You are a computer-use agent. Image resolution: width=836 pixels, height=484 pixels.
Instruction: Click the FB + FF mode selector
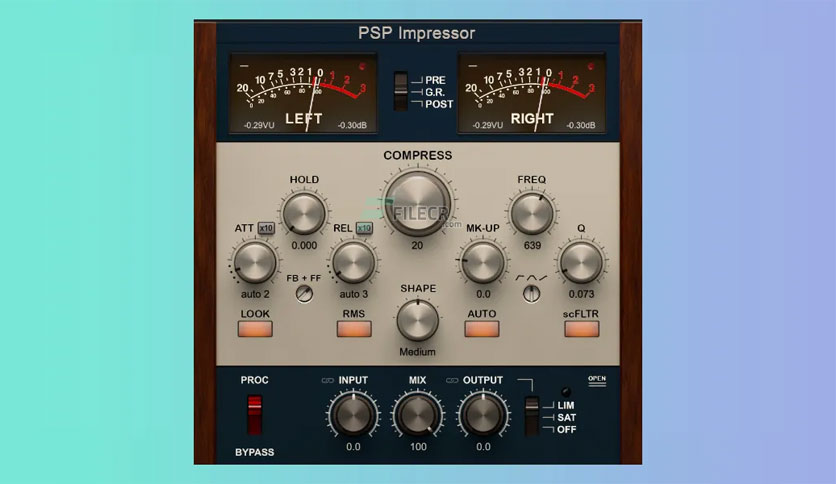(x=304, y=294)
